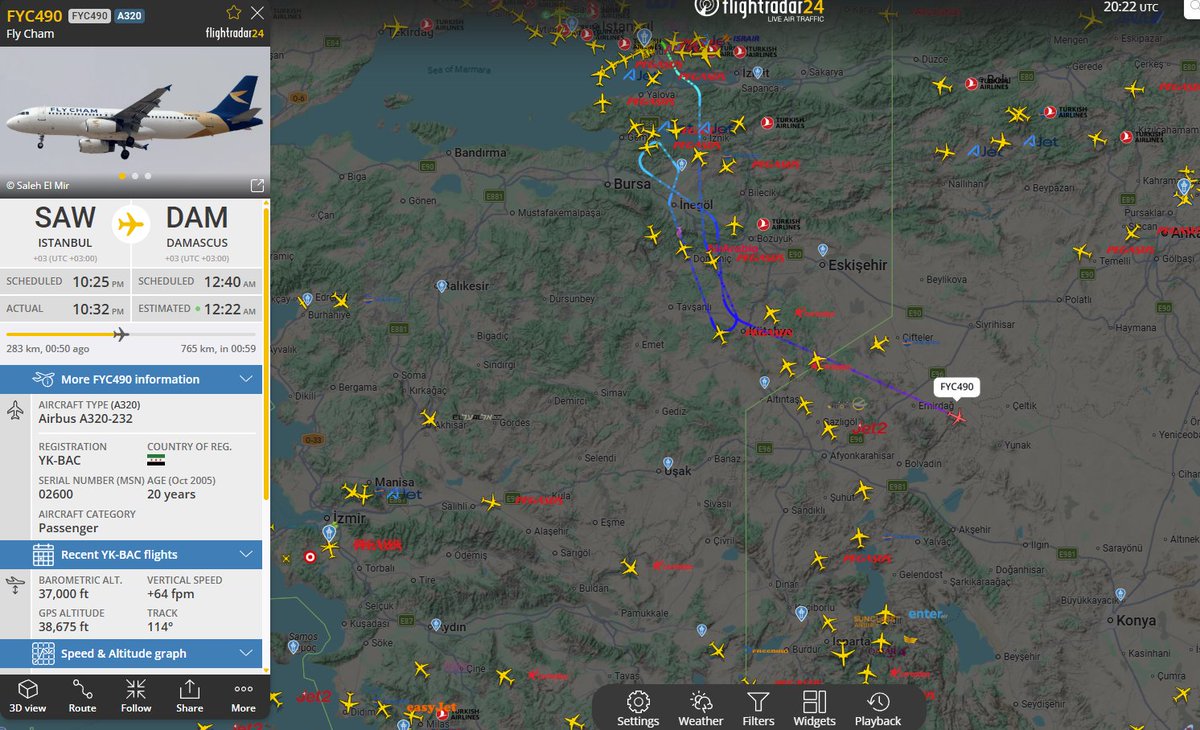This screenshot has width=1200, height=730.
Task: Click the Uşak airport pin marker
Action: click(668, 464)
